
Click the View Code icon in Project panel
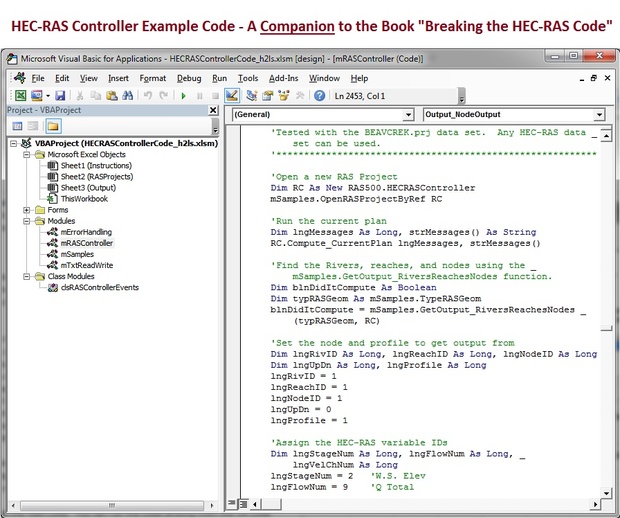17,126
